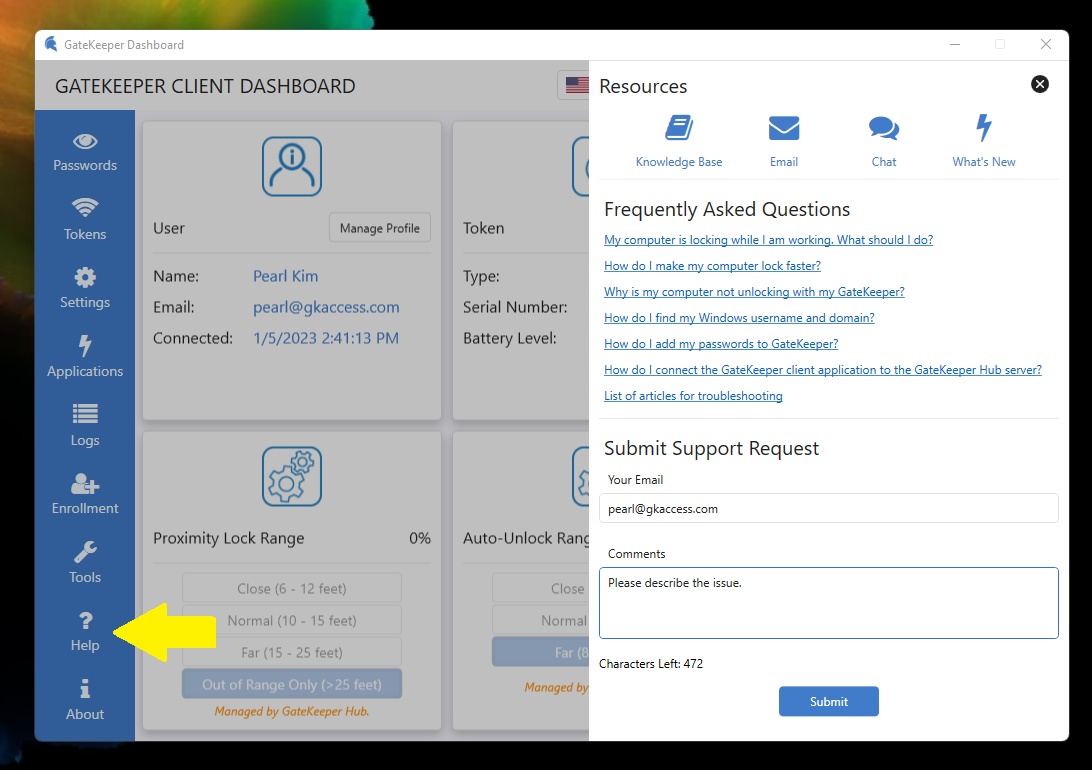
Task: Click the Your Email input field
Action: tap(829, 508)
